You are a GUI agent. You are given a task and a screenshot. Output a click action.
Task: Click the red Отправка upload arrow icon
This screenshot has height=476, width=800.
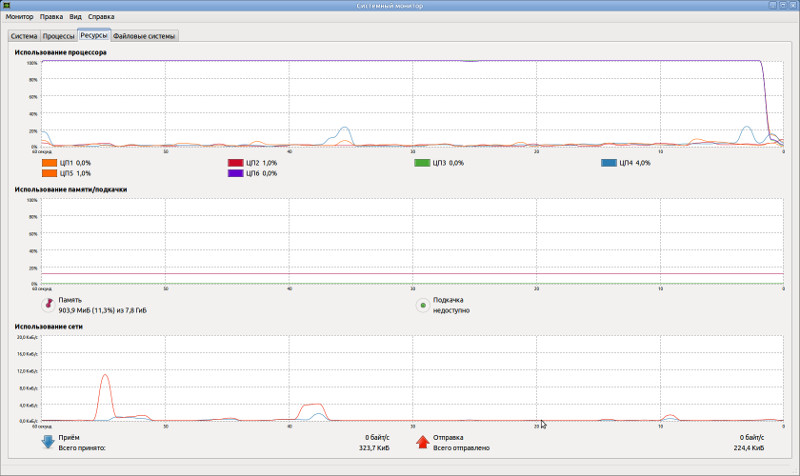pos(422,442)
